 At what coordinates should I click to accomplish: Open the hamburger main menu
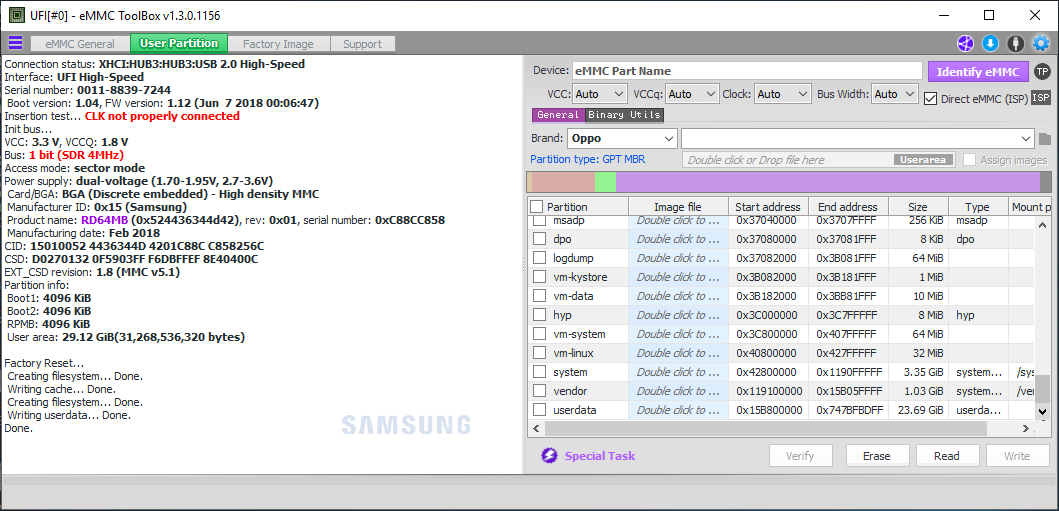tap(15, 43)
